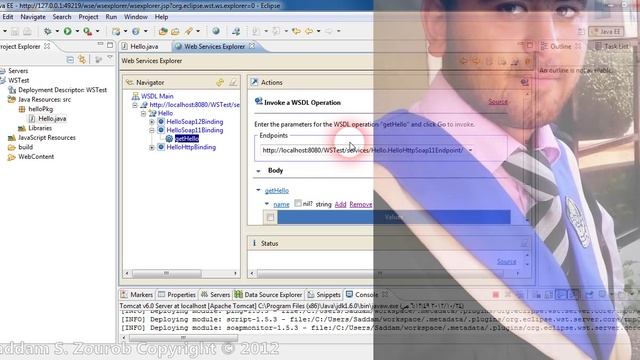
Task: Open the Window menu
Action: (x=136, y=17)
